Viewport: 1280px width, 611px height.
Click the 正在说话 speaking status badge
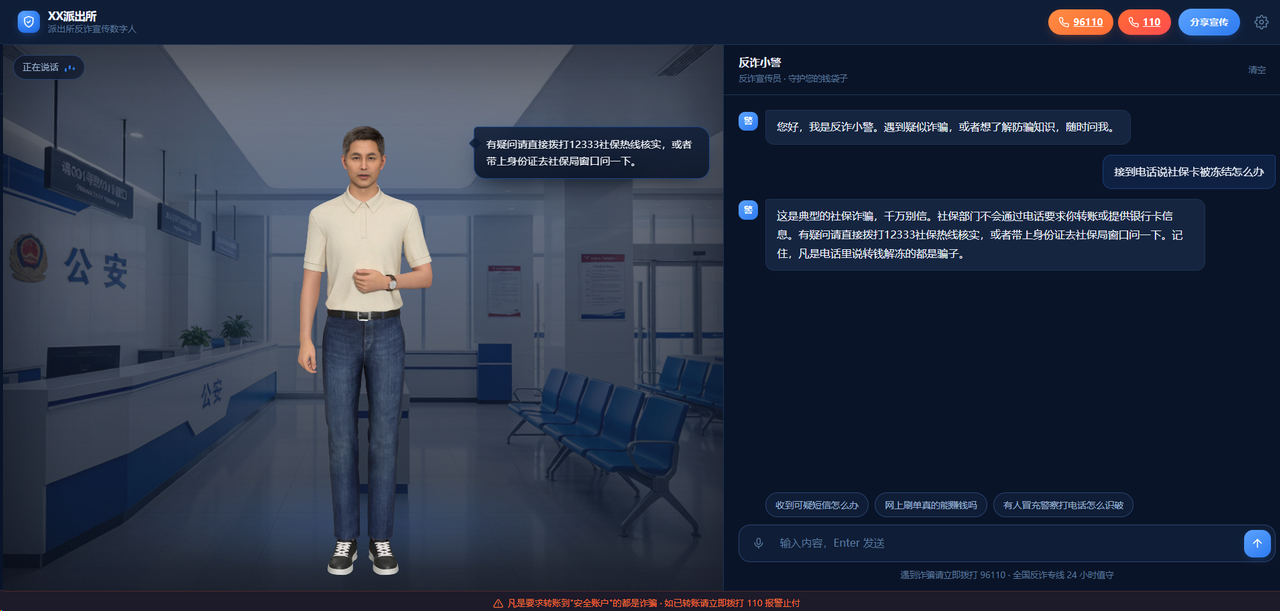pyautogui.click(x=49, y=67)
